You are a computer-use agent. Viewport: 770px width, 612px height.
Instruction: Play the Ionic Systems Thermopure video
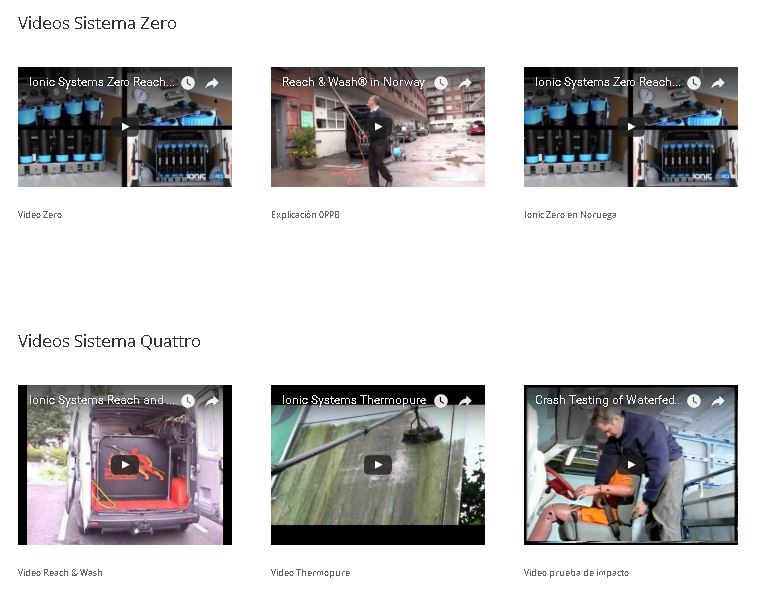(378, 465)
